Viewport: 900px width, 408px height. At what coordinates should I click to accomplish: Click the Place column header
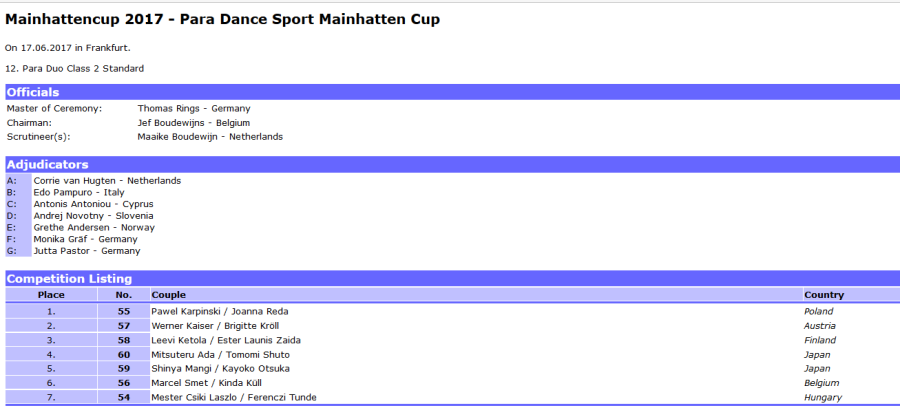(x=51, y=295)
